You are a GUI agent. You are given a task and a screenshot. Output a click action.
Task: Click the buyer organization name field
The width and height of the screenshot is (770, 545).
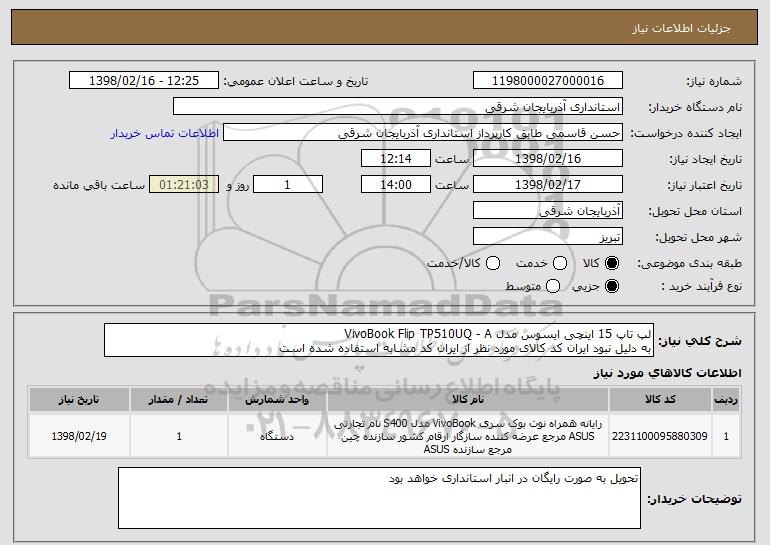coord(398,107)
